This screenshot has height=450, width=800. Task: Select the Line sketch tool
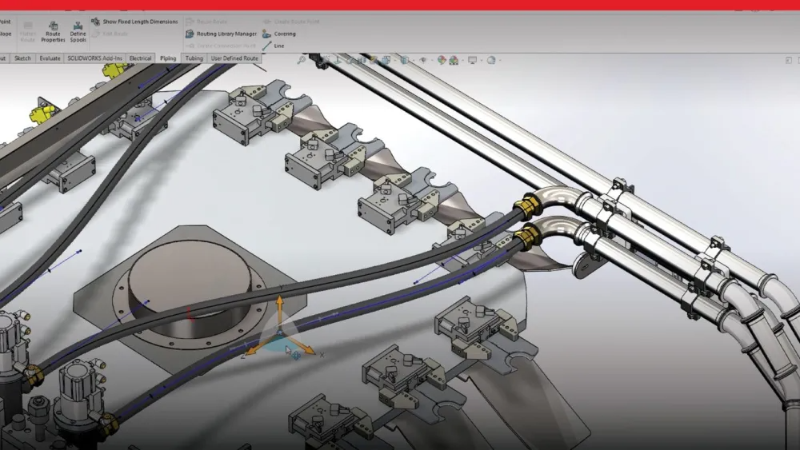point(273,45)
